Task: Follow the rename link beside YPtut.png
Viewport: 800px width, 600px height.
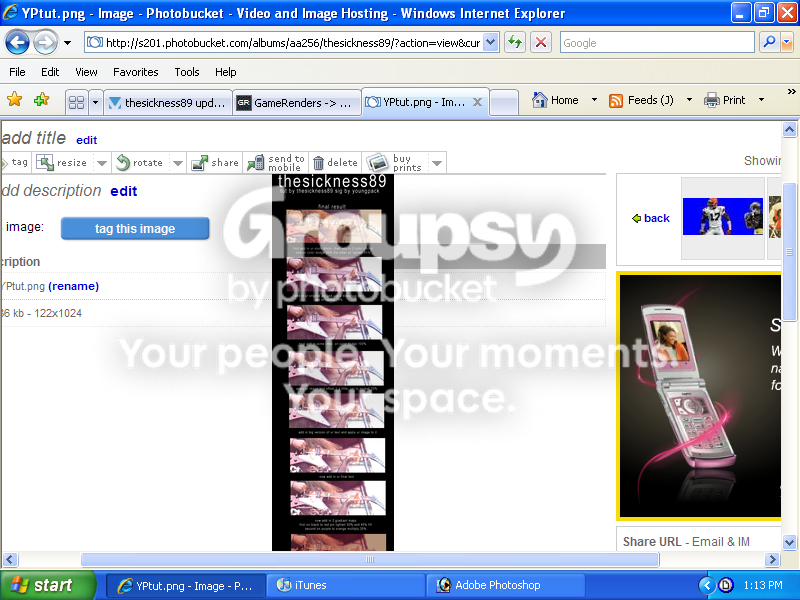Action: click(x=73, y=286)
